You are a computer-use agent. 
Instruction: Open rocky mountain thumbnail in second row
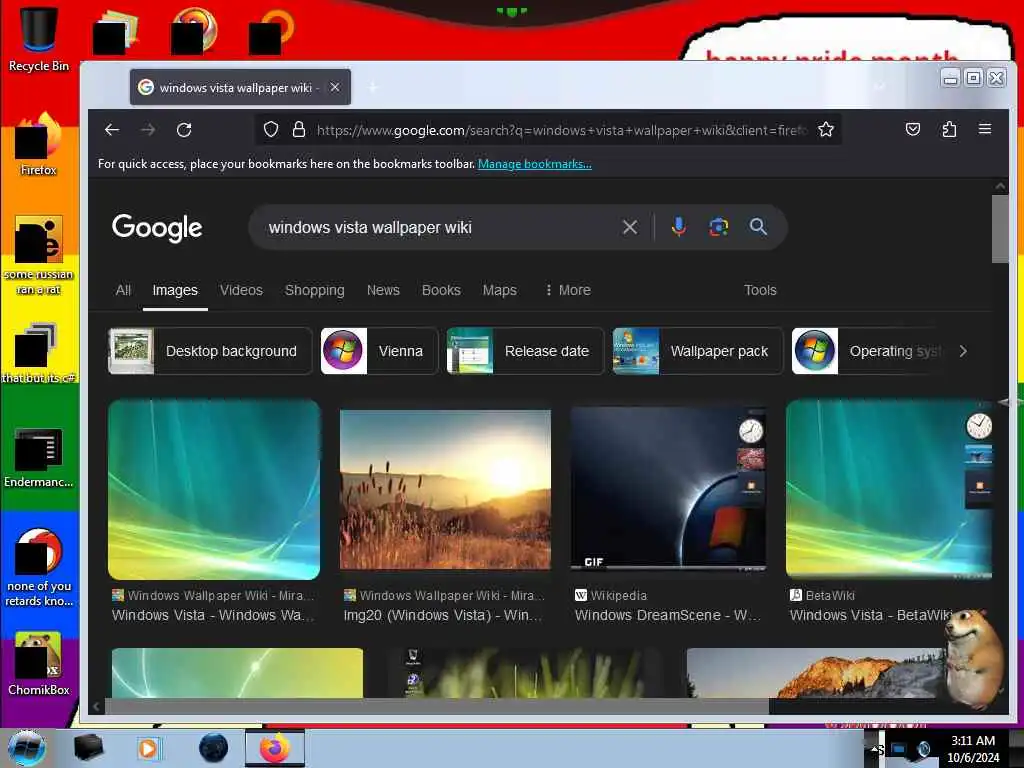[816, 673]
